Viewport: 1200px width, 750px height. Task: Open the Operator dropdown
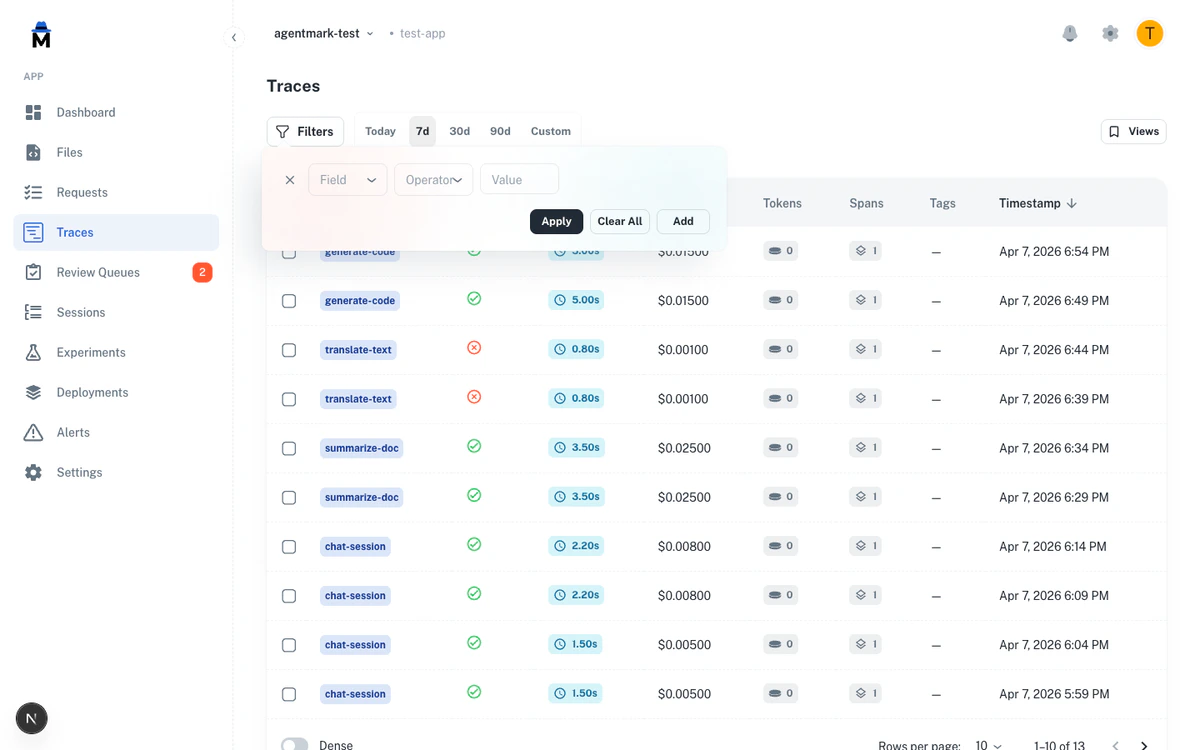pyautogui.click(x=433, y=179)
